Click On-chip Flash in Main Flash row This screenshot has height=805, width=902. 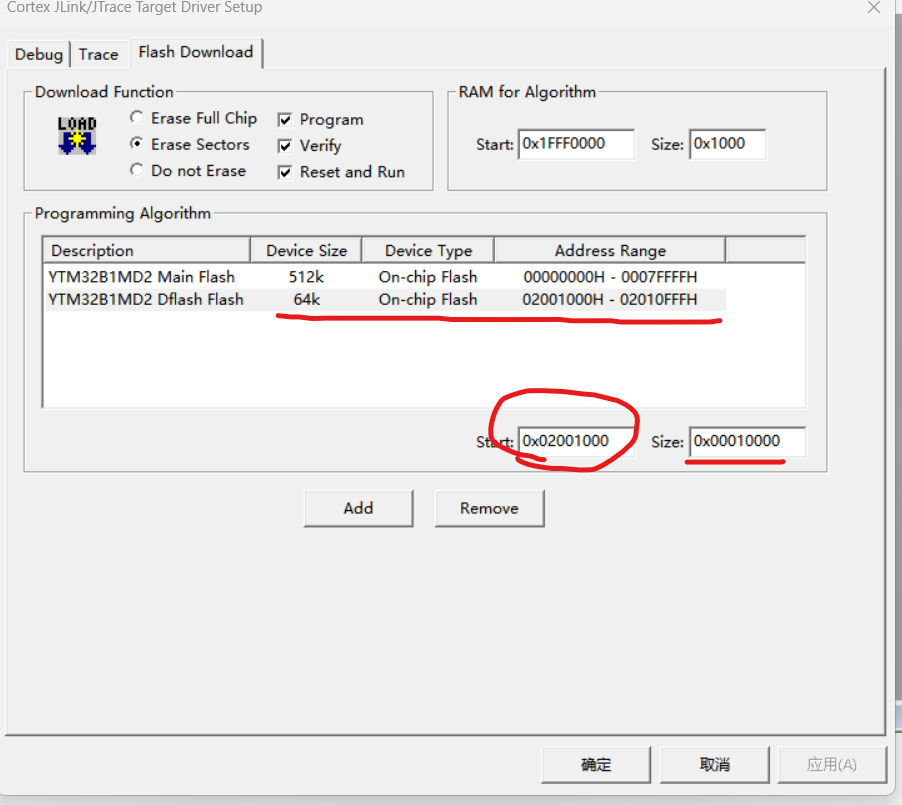[x=428, y=277]
